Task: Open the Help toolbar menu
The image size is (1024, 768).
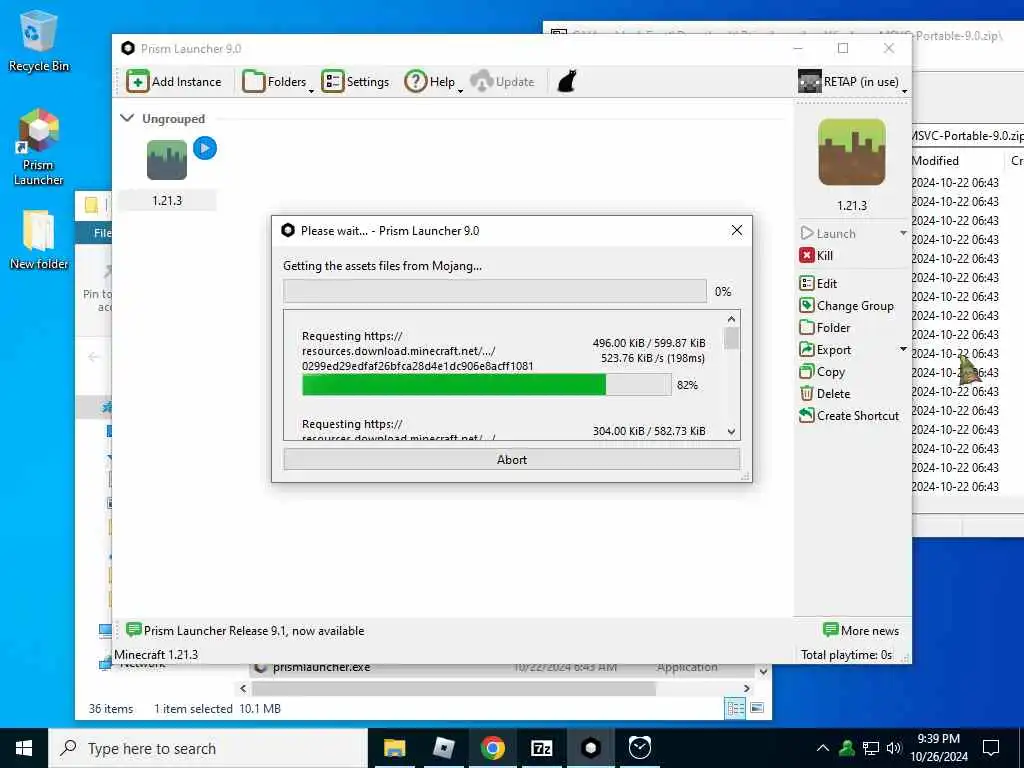Action: click(433, 82)
